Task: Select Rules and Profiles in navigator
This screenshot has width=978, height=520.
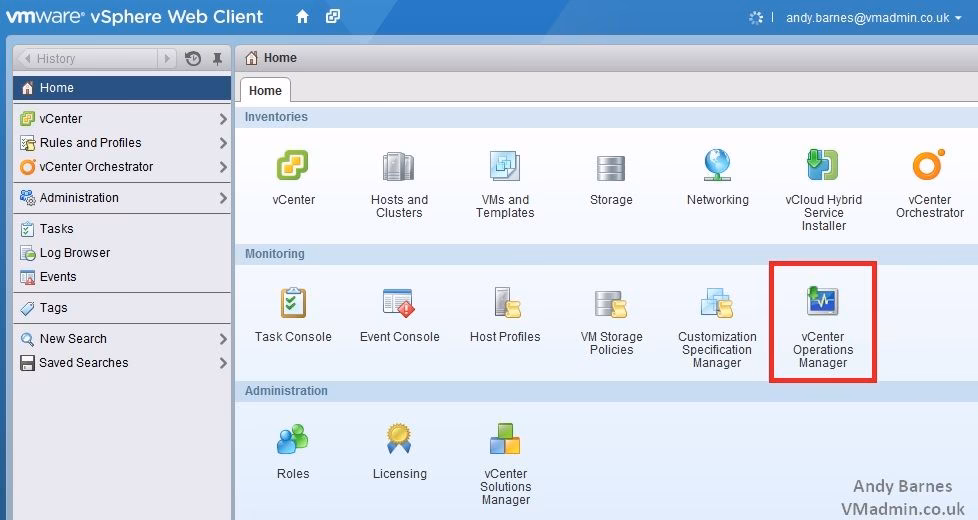Action: pyautogui.click(x=122, y=143)
